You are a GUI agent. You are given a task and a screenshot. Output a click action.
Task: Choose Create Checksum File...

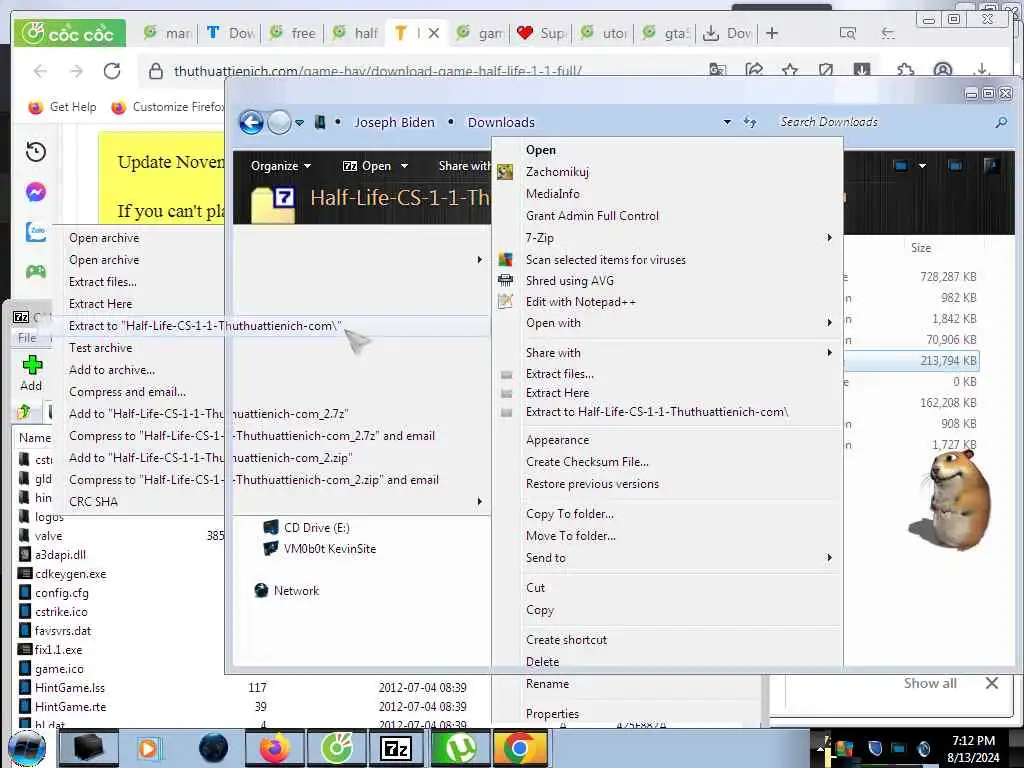tap(587, 462)
